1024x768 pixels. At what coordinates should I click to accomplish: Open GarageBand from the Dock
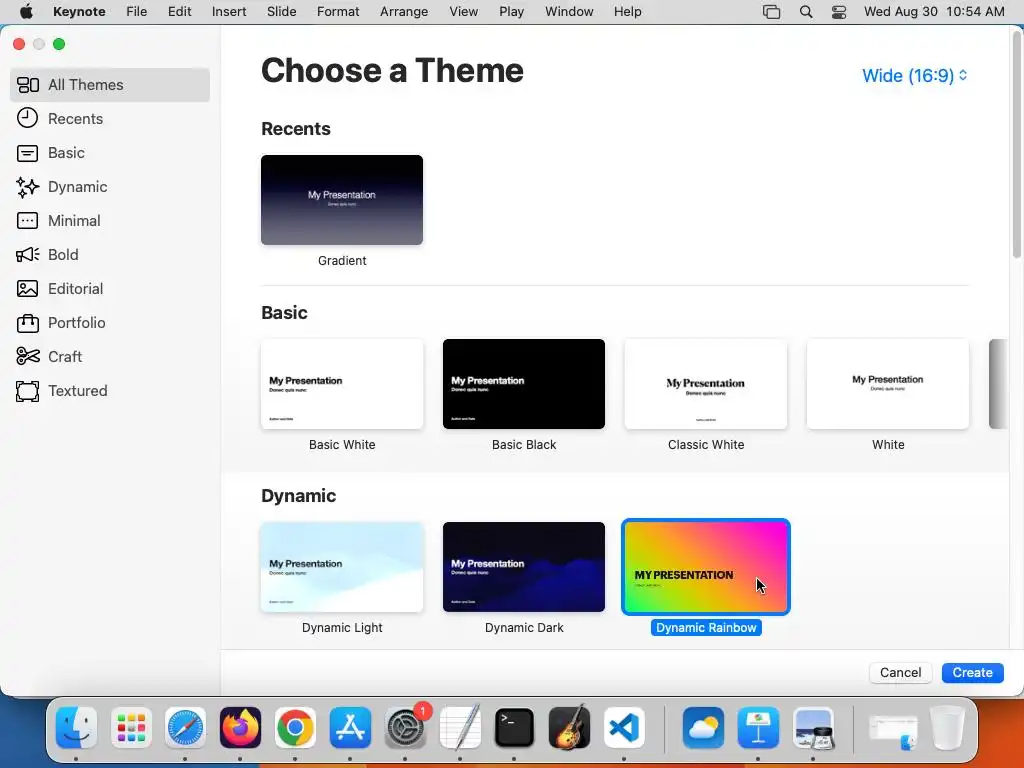(569, 728)
